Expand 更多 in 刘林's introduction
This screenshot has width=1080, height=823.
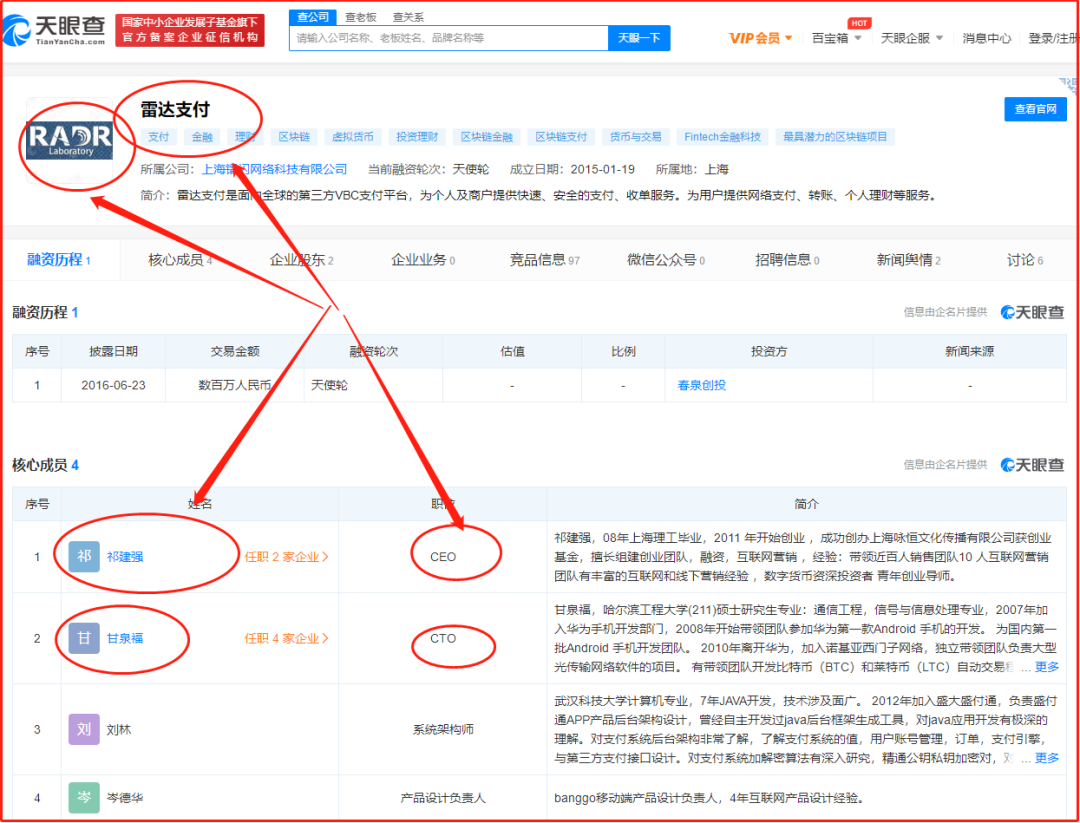(1047, 758)
